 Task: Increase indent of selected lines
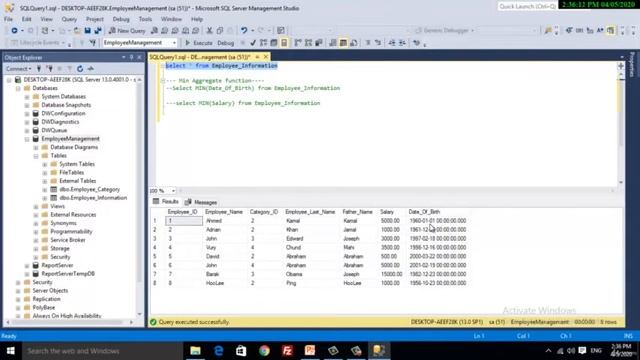pyautogui.click(x=402, y=43)
